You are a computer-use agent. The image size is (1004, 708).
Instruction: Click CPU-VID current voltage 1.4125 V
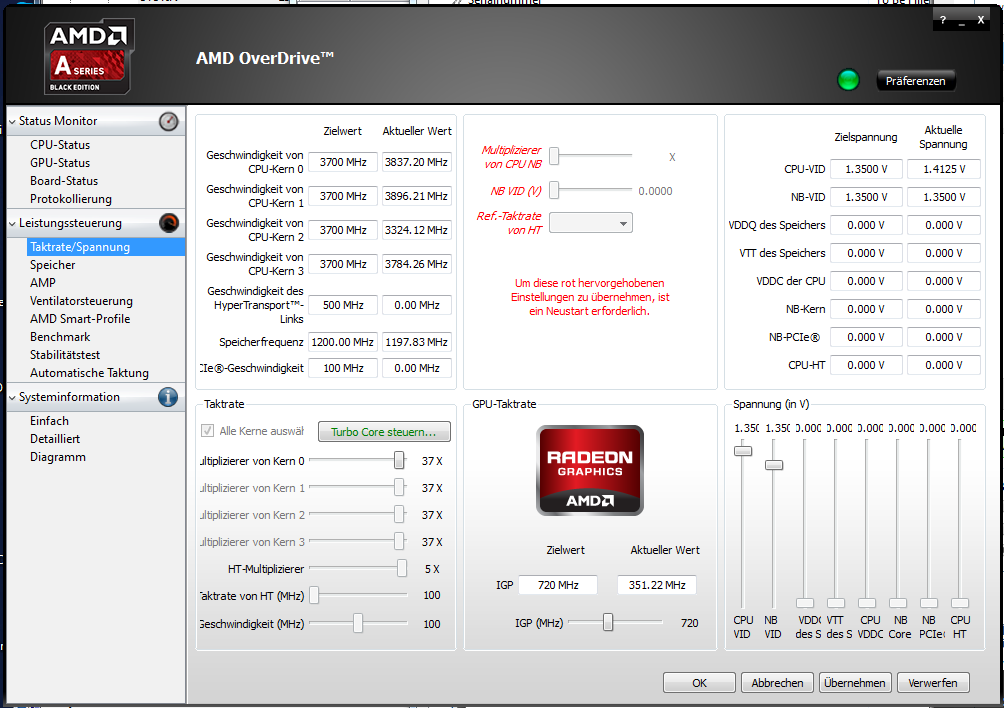[944, 169]
